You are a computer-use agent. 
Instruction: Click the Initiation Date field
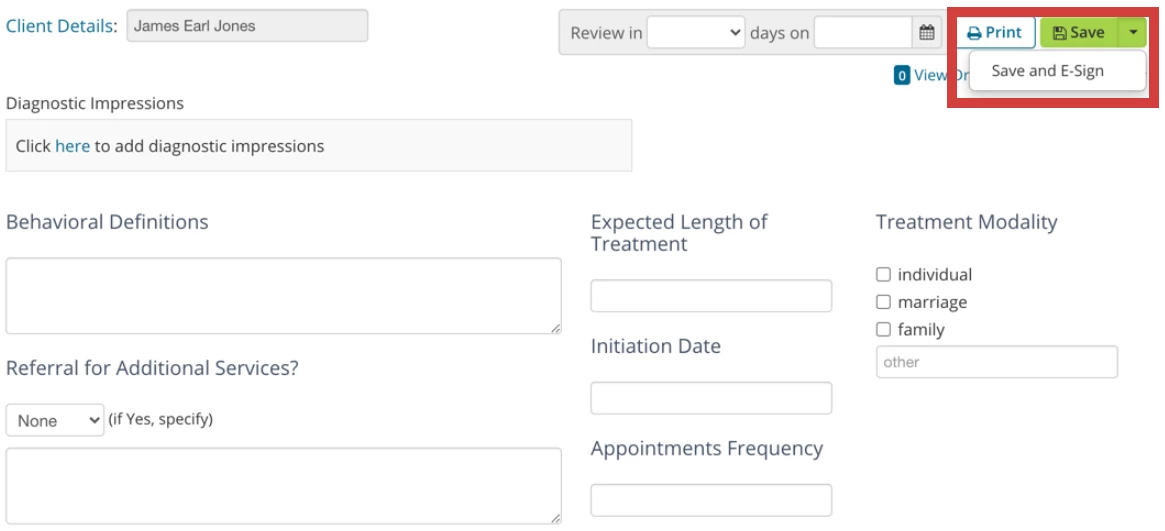pos(711,398)
